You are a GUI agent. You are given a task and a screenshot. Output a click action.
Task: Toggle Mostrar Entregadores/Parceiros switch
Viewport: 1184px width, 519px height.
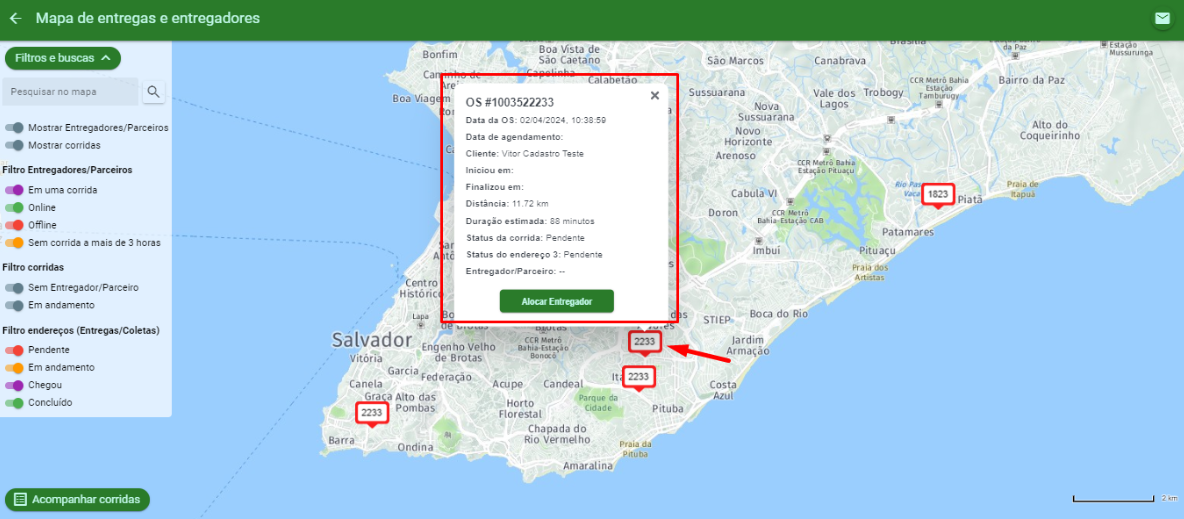(x=14, y=128)
